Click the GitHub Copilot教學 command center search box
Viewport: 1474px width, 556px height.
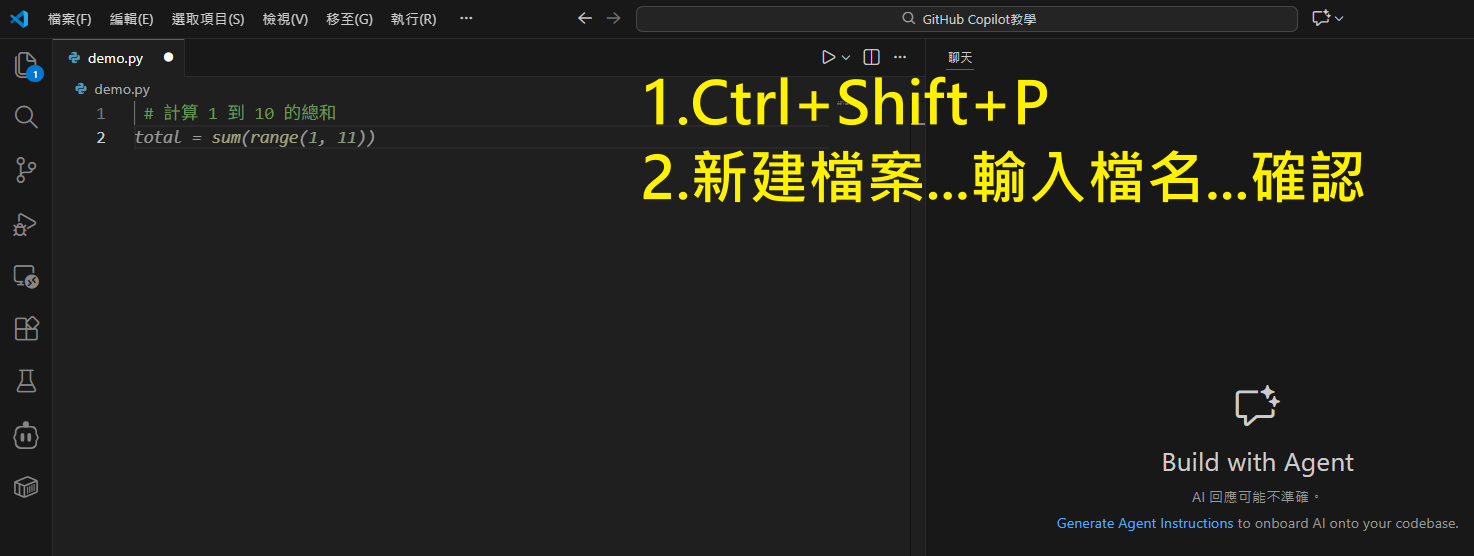[967, 19]
